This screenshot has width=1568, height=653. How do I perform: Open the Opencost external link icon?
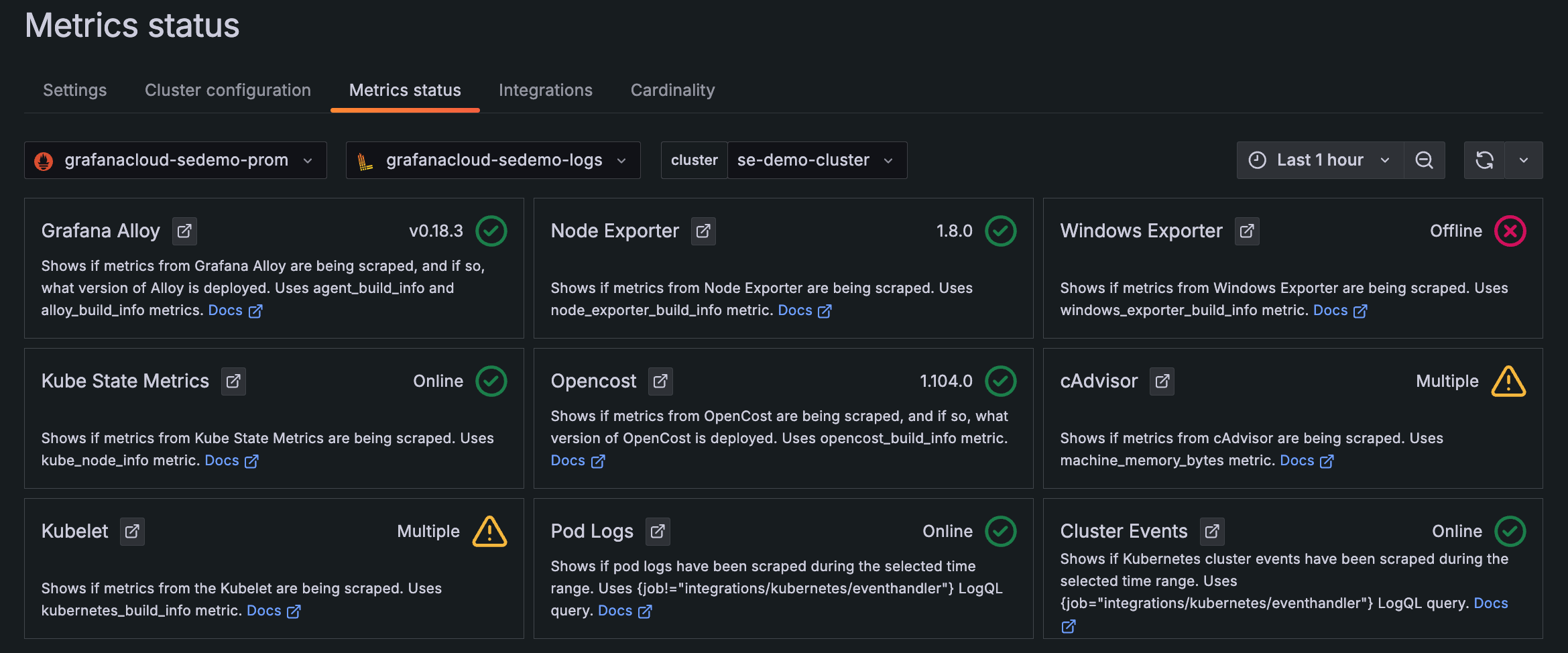(x=660, y=381)
